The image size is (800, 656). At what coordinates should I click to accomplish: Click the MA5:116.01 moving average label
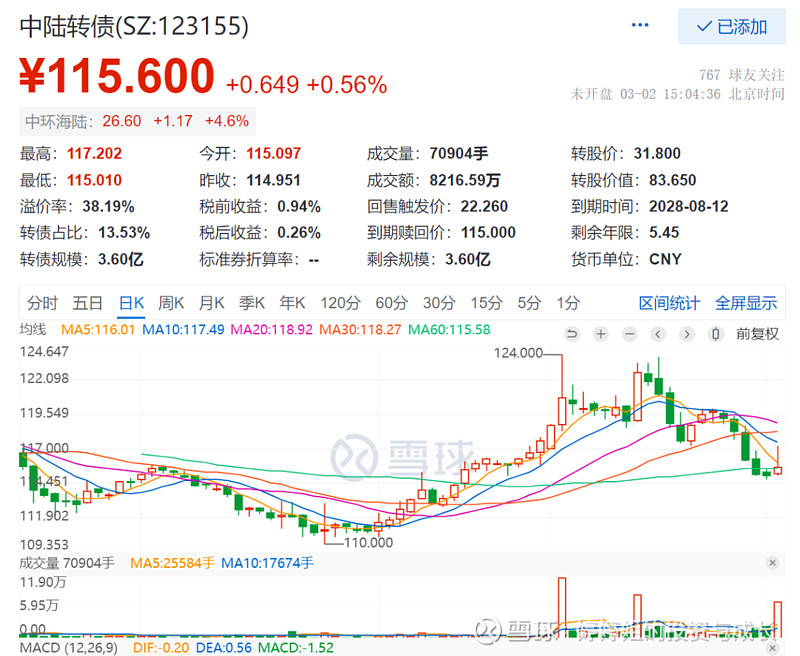(x=98, y=330)
